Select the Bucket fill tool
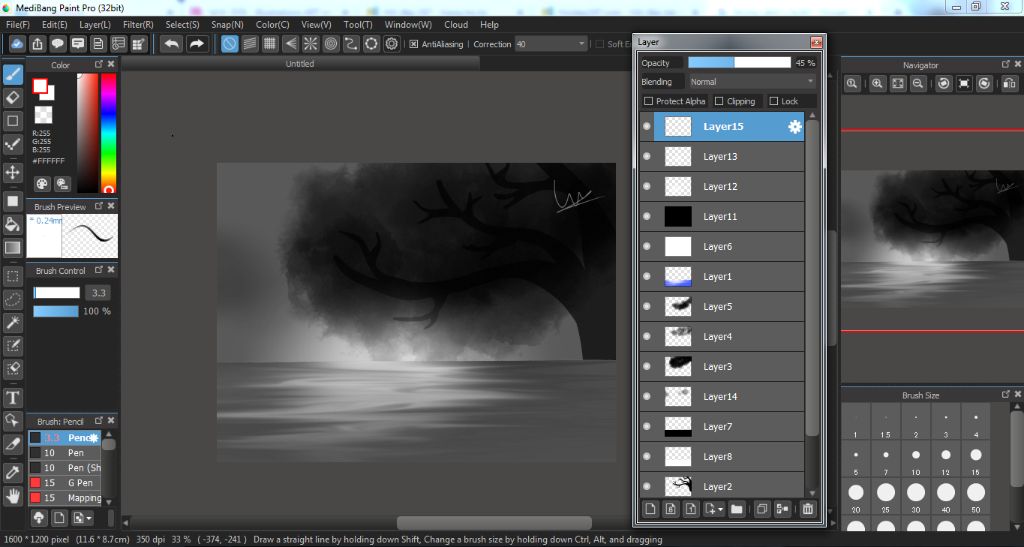The height and width of the screenshot is (547, 1024). 12,225
